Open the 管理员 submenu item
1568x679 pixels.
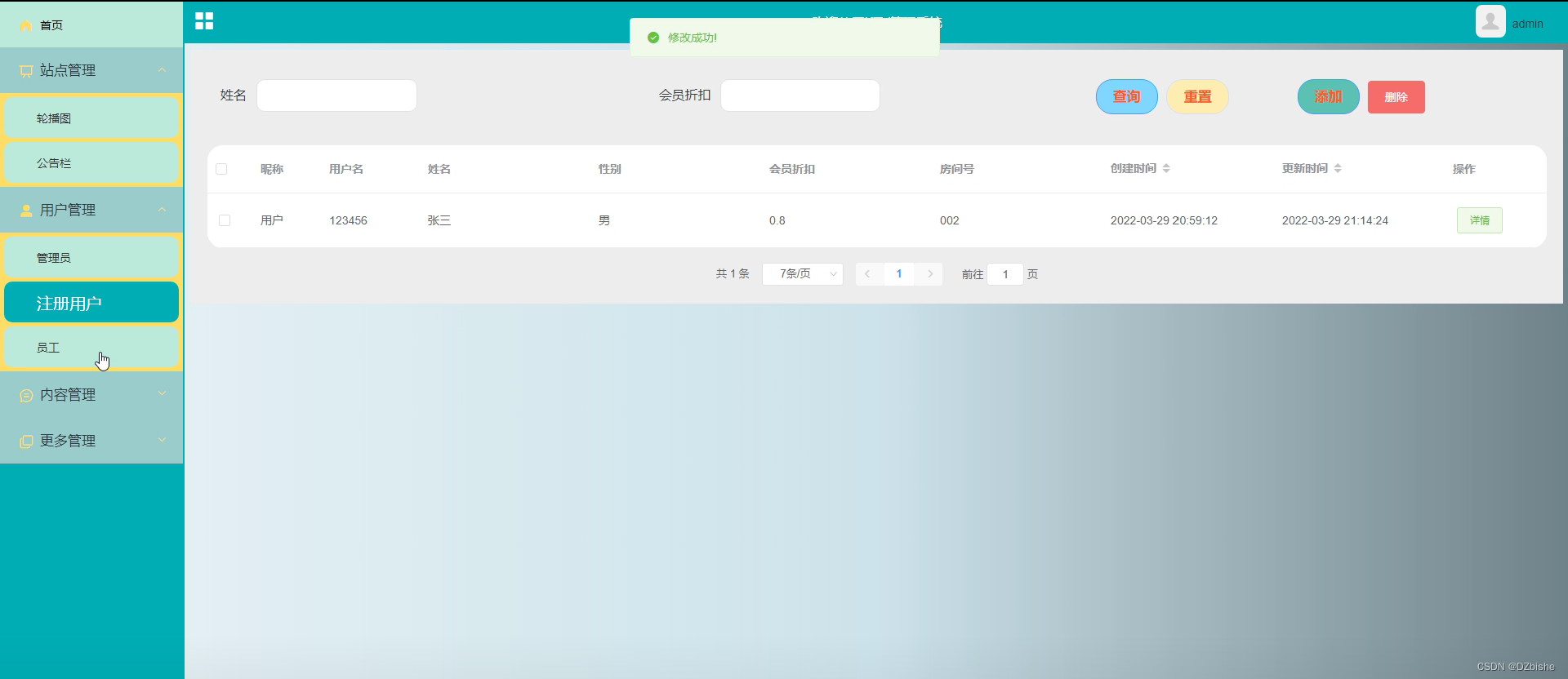(x=91, y=258)
